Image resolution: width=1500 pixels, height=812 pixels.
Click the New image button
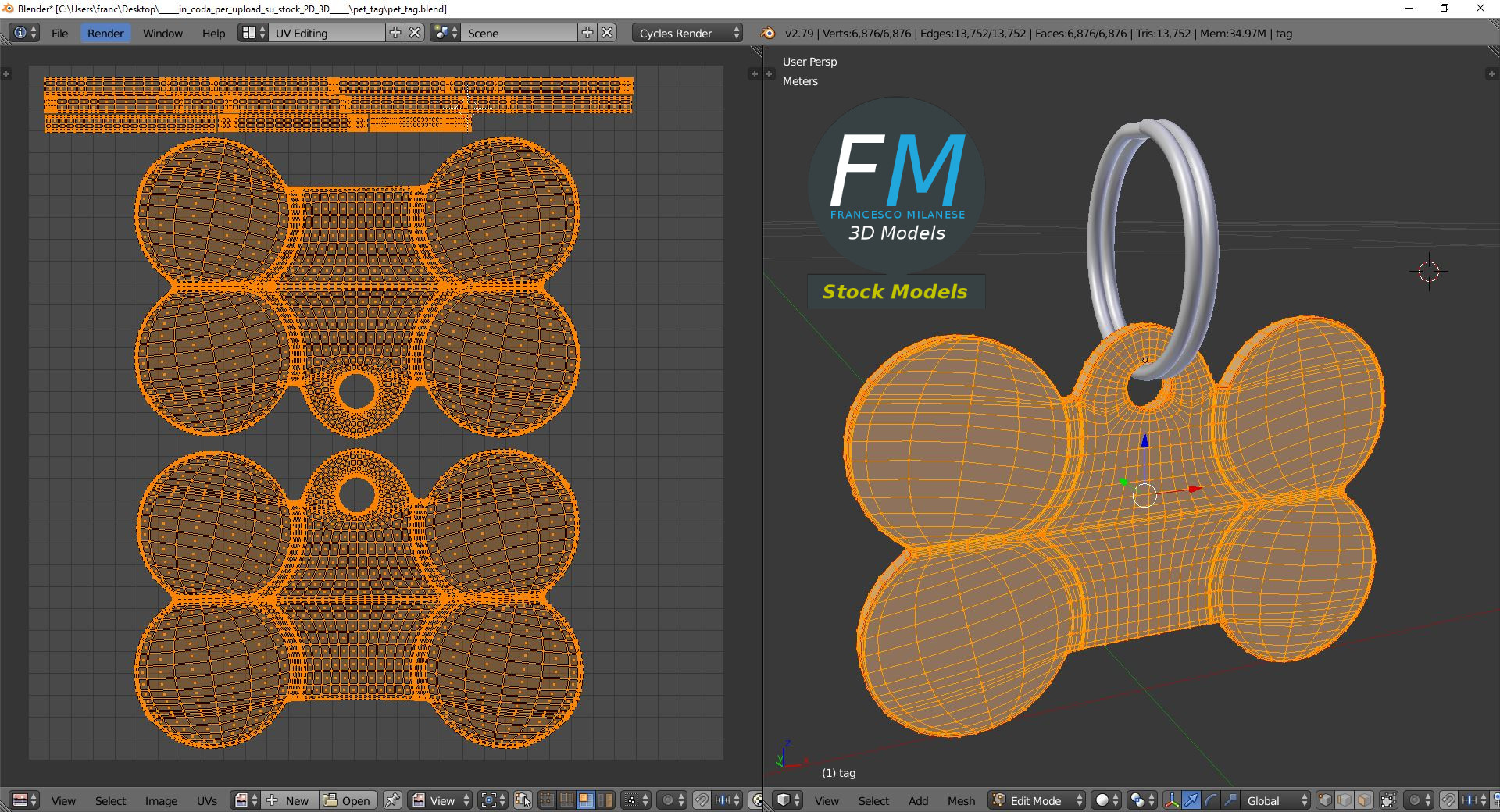pos(288,800)
